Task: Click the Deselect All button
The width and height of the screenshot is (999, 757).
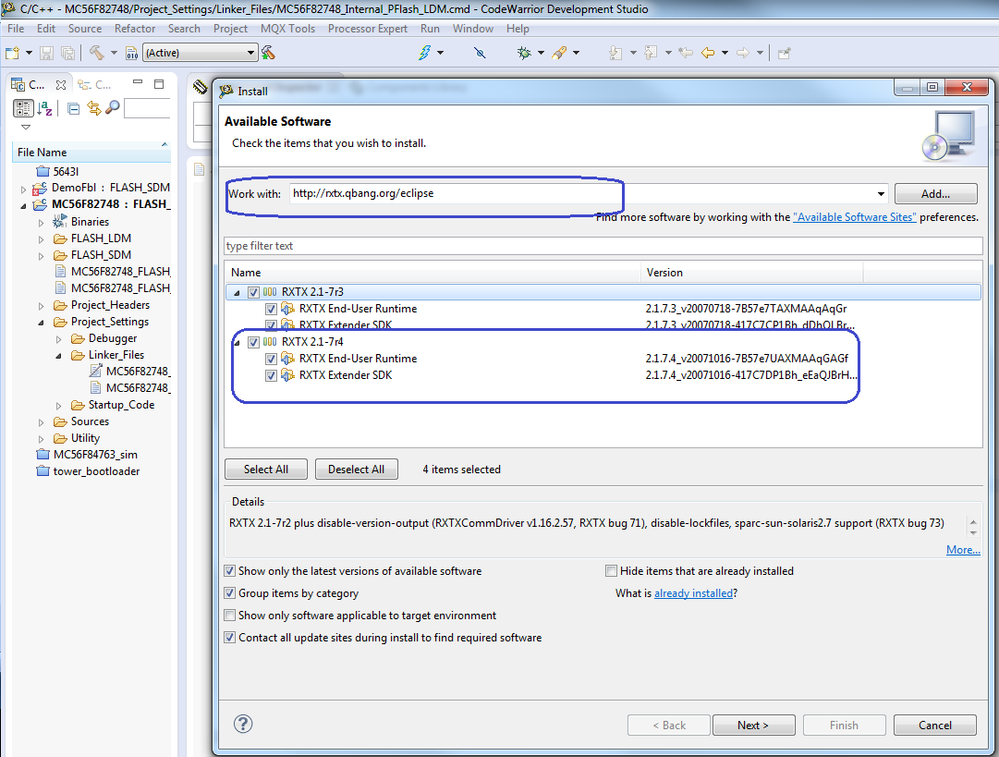Action: tap(356, 469)
